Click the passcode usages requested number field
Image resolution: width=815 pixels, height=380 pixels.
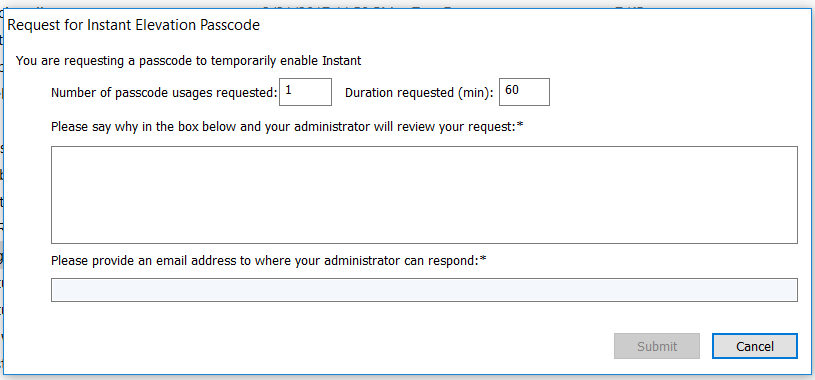coord(305,92)
